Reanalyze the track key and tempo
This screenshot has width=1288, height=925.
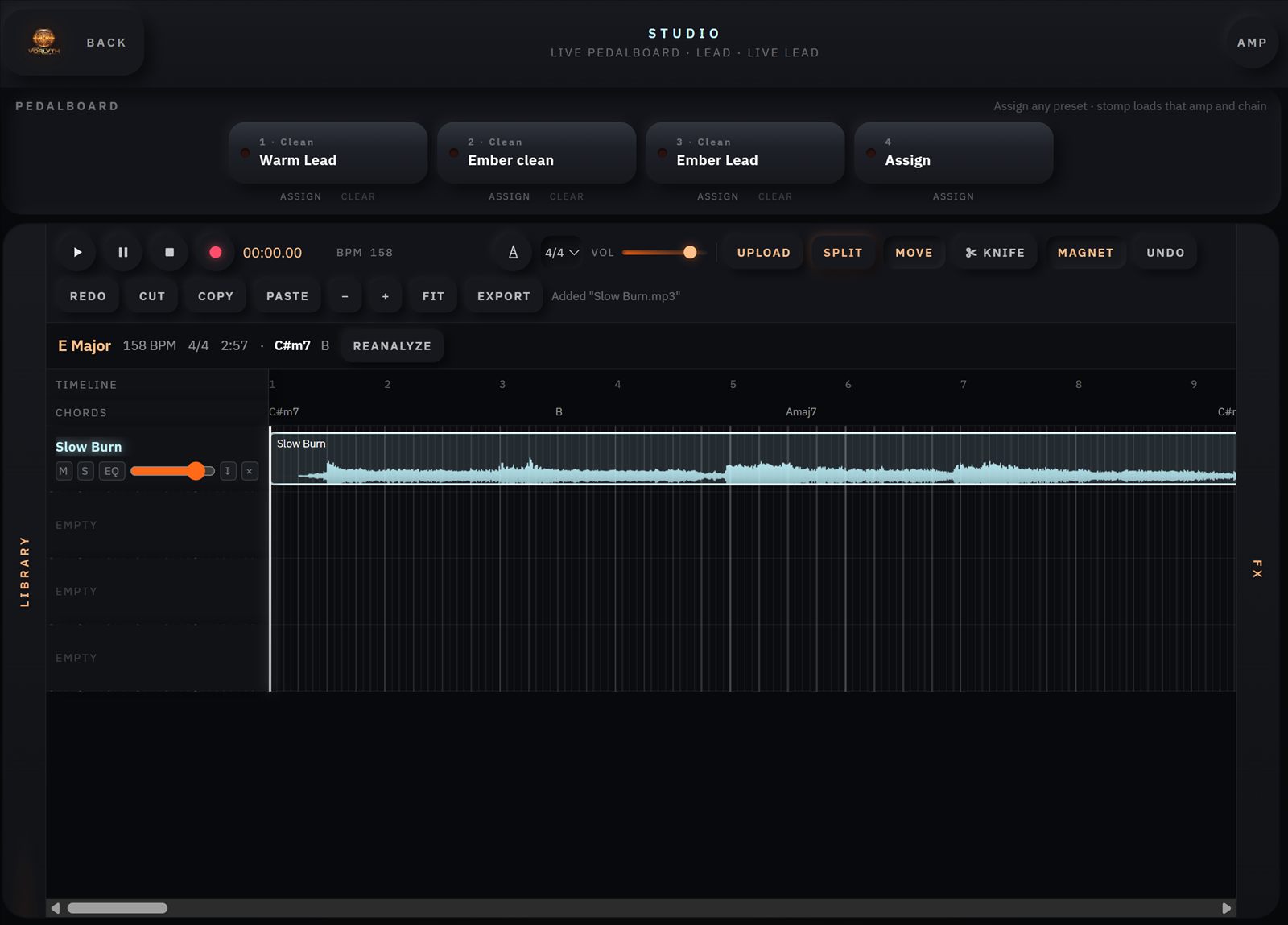[x=392, y=345]
